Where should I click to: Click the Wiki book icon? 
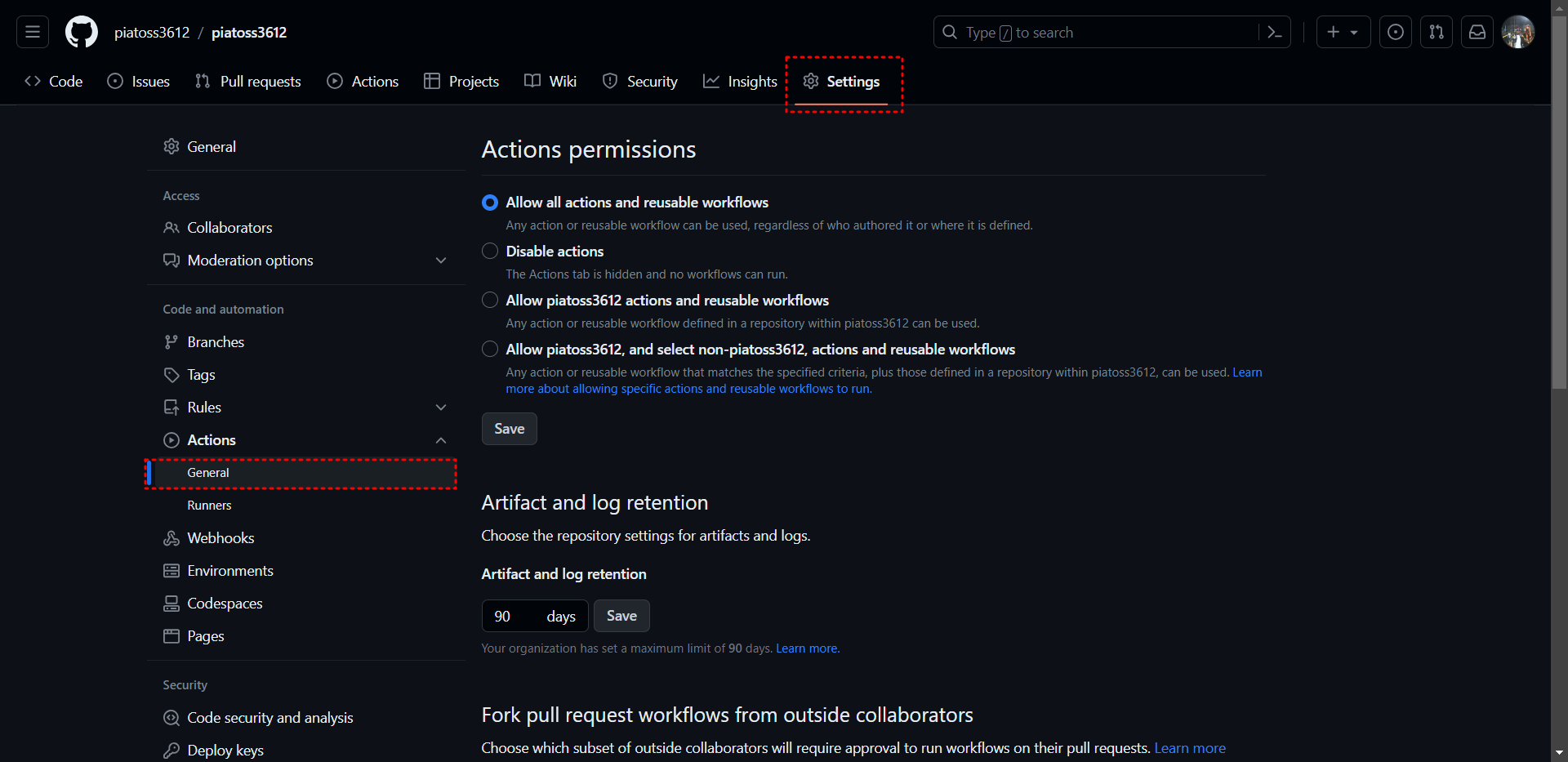[532, 82]
